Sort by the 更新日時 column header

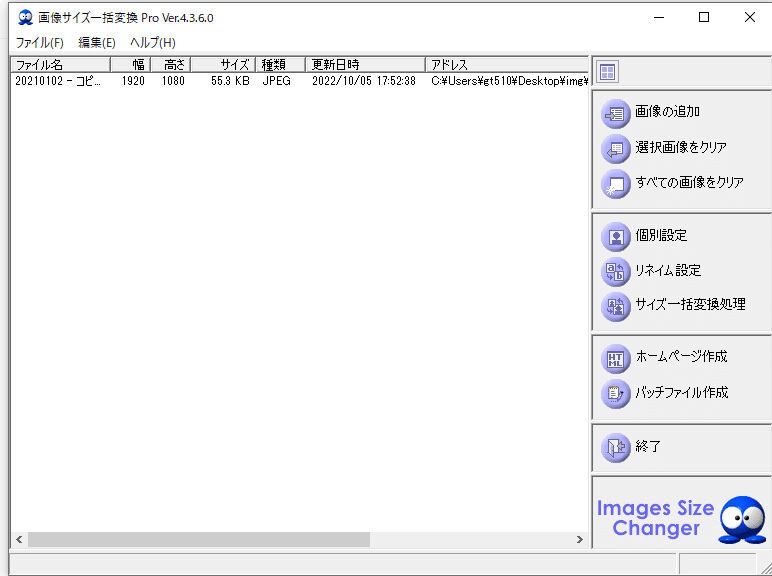365,64
